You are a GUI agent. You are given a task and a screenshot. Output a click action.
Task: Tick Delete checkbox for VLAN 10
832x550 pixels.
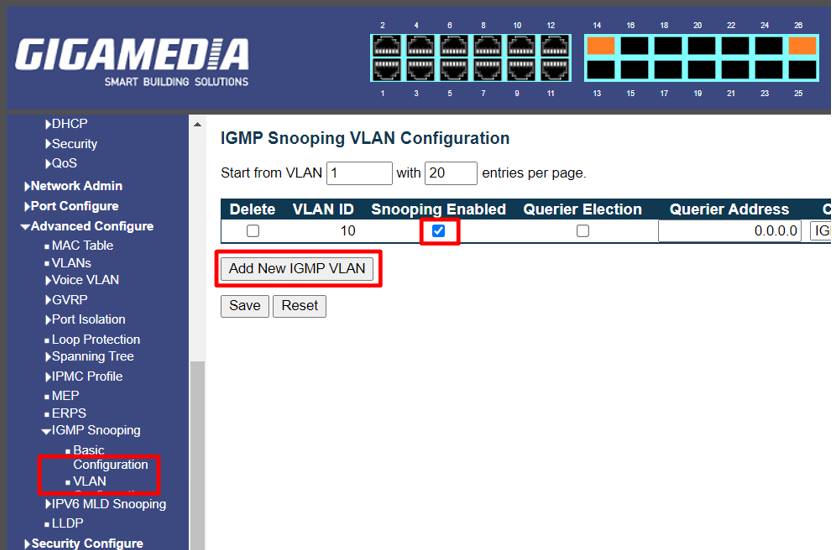tap(253, 231)
